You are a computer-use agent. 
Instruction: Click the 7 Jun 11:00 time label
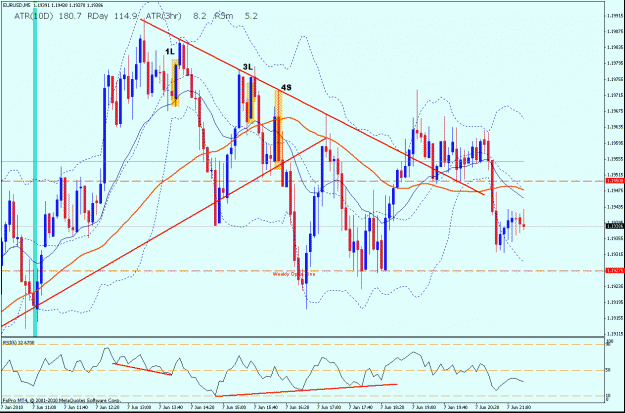click(44, 408)
